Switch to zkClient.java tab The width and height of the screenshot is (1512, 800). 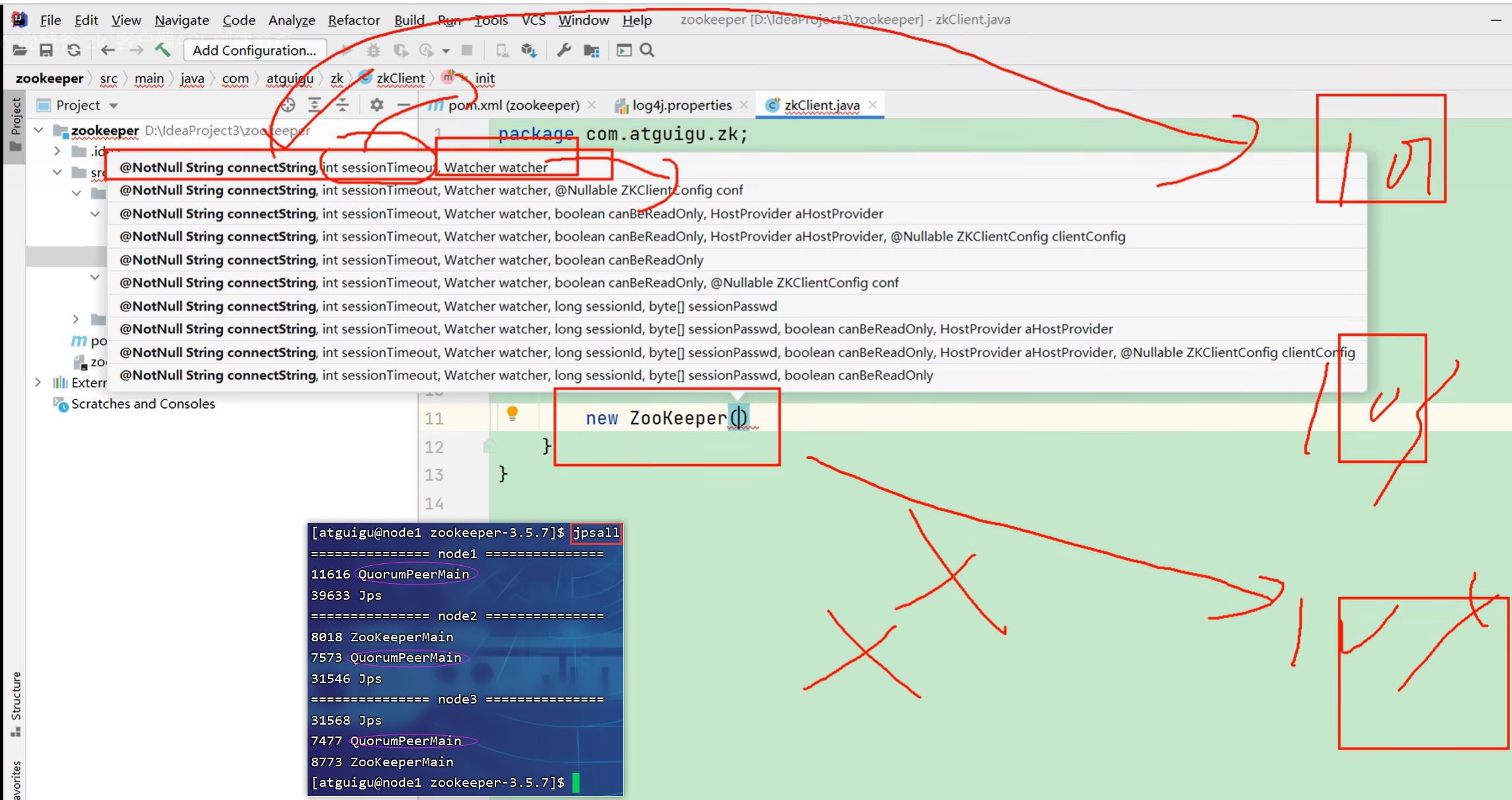tap(821, 105)
